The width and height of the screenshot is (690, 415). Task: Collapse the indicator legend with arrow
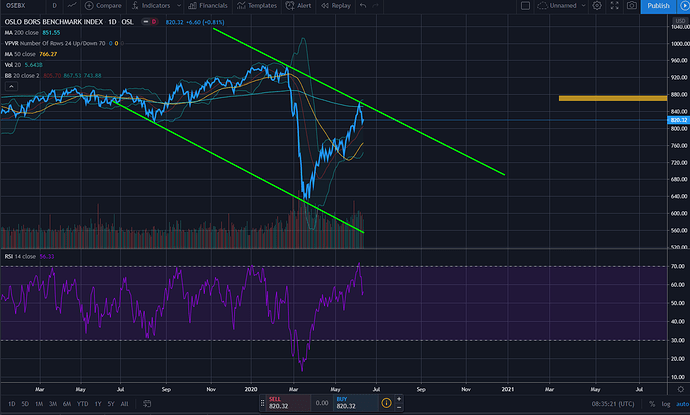11,86
